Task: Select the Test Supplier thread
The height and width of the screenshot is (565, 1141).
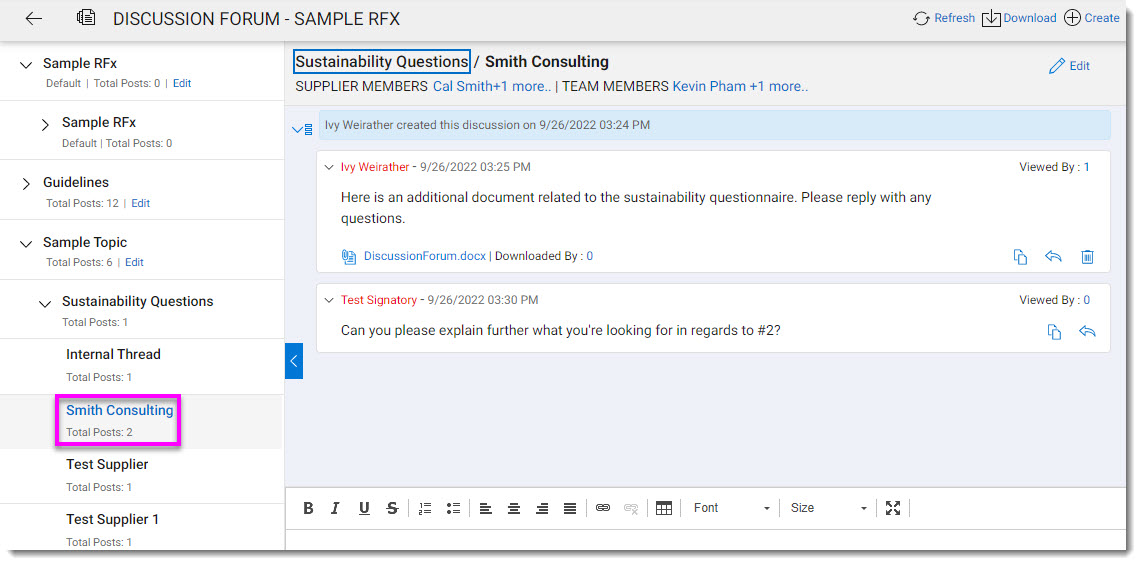Action: point(107,465)
